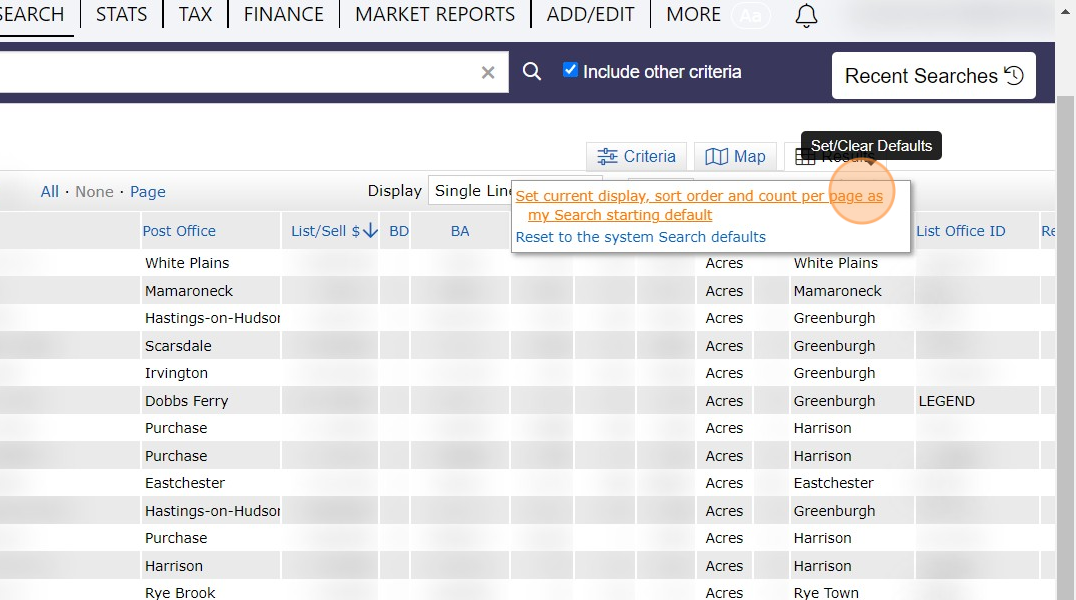Uncheck Include other criteria checkbox
The height and width of the screenshot is (600, 1076).
570,69
